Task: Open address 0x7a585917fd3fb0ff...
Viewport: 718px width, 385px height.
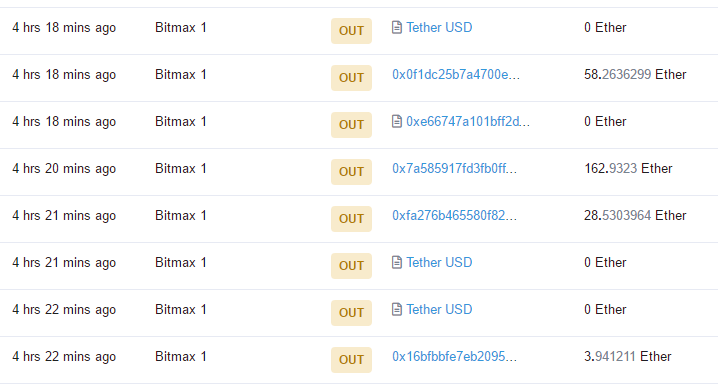Action: (x=454, y=168)
